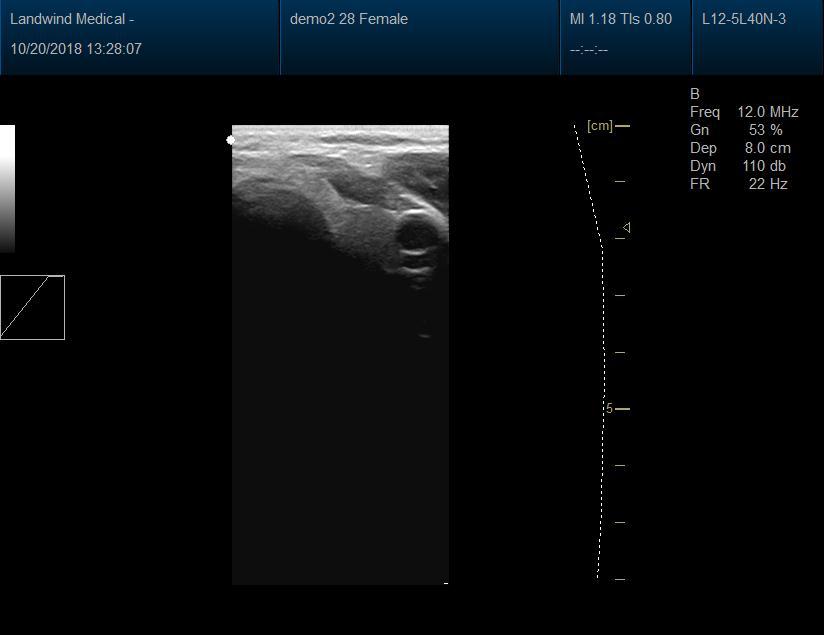Select the FR 22 Hz value

click(x=768, y=184)
